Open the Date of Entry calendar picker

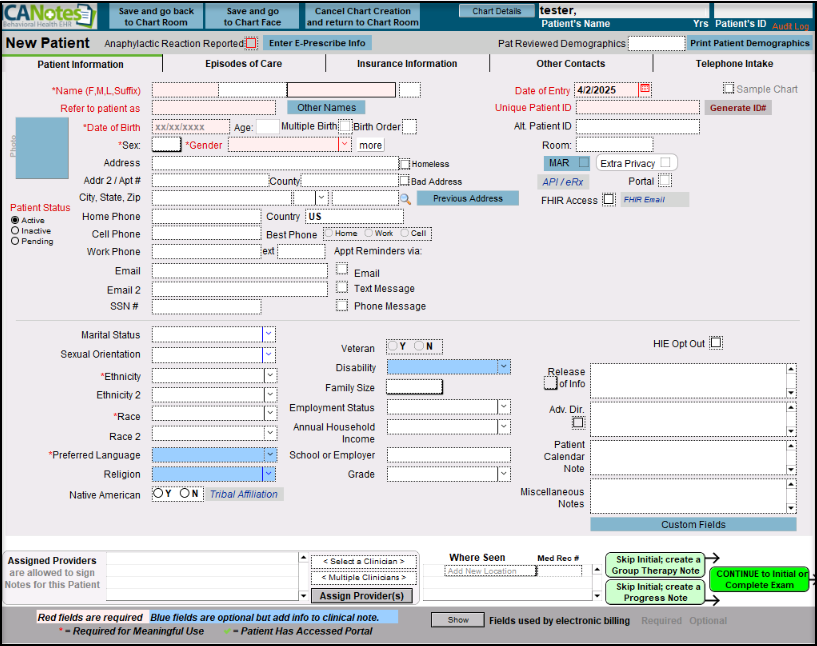pyautogui.click(x=645, y=89)
